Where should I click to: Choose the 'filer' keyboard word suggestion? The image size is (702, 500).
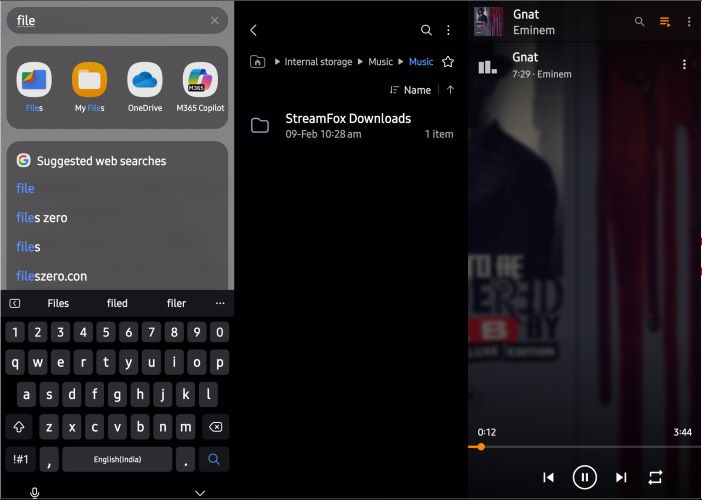pyautogui.click(x=176, y=303)
